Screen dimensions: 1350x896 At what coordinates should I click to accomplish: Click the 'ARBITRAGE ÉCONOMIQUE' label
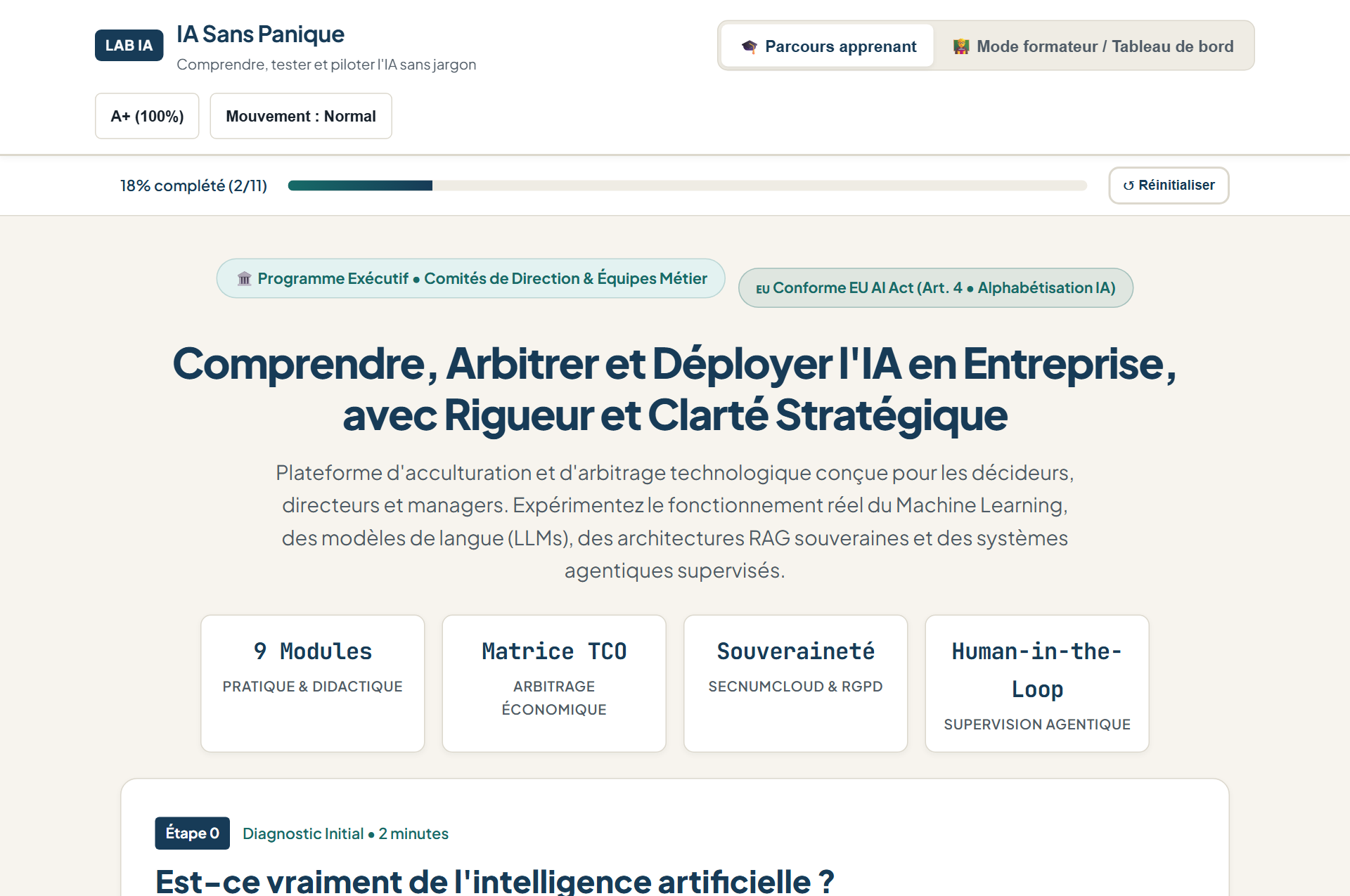point(554,698)
